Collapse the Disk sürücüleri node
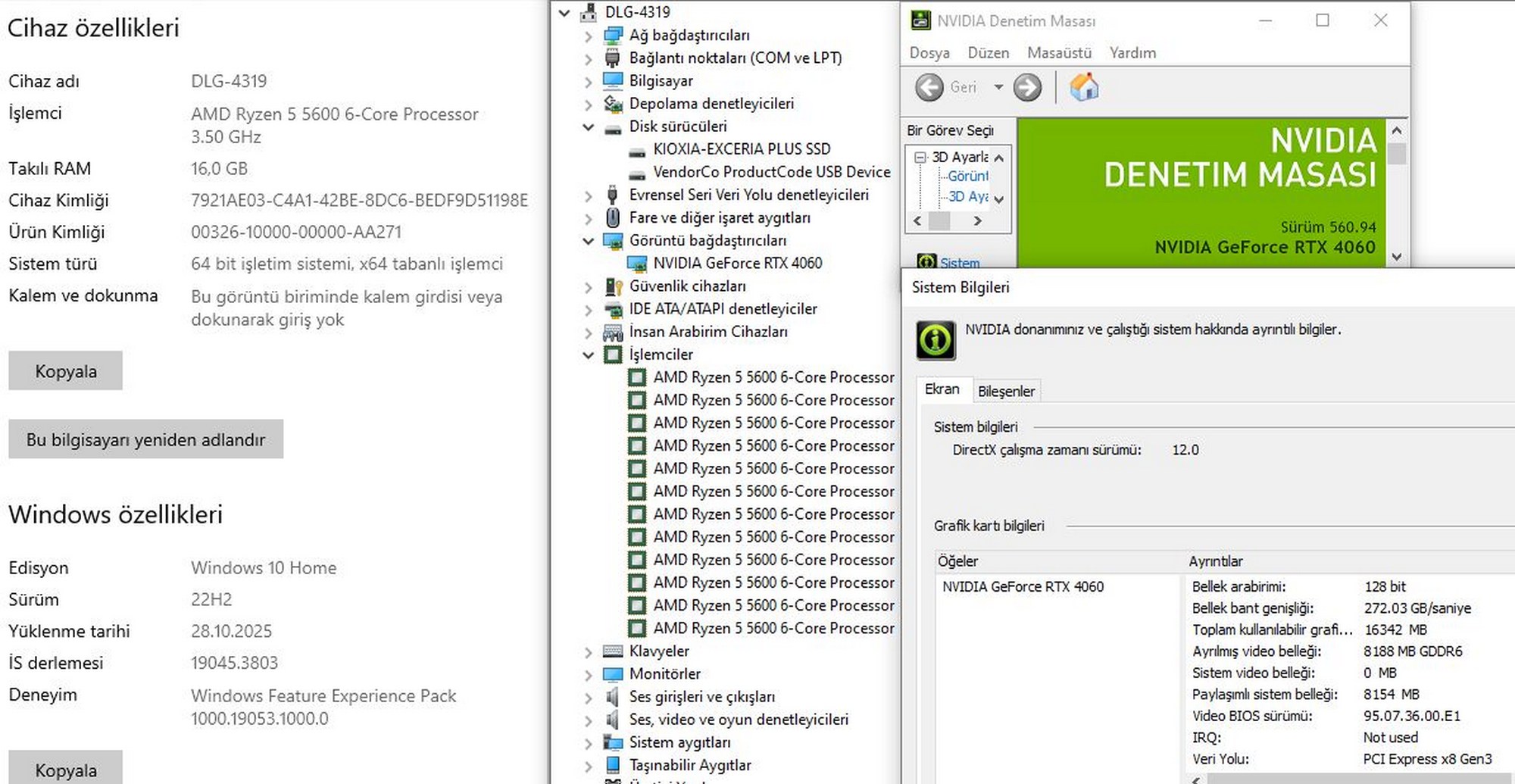 (589, 127)
